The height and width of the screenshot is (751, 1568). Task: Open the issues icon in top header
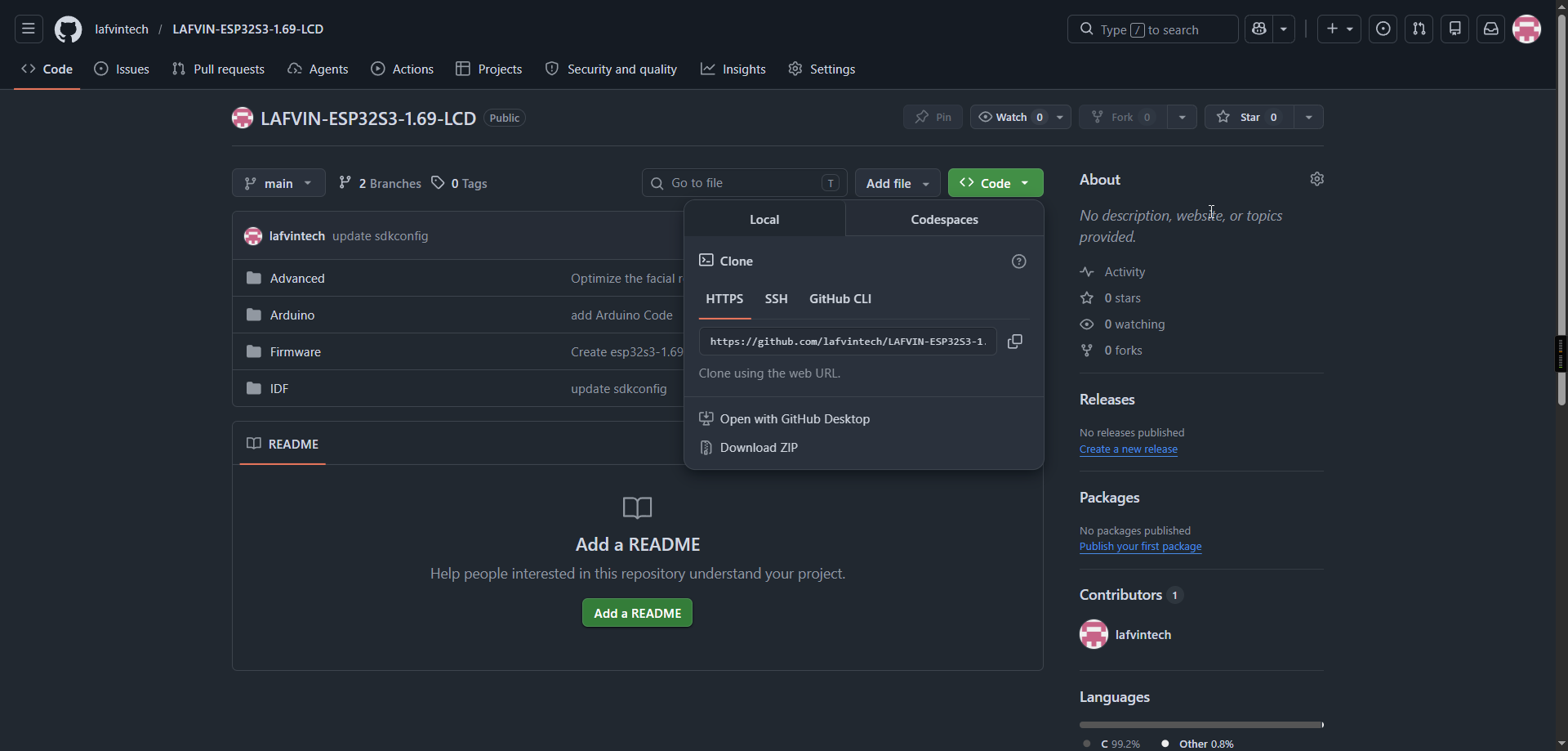(x=1383, y=29)
